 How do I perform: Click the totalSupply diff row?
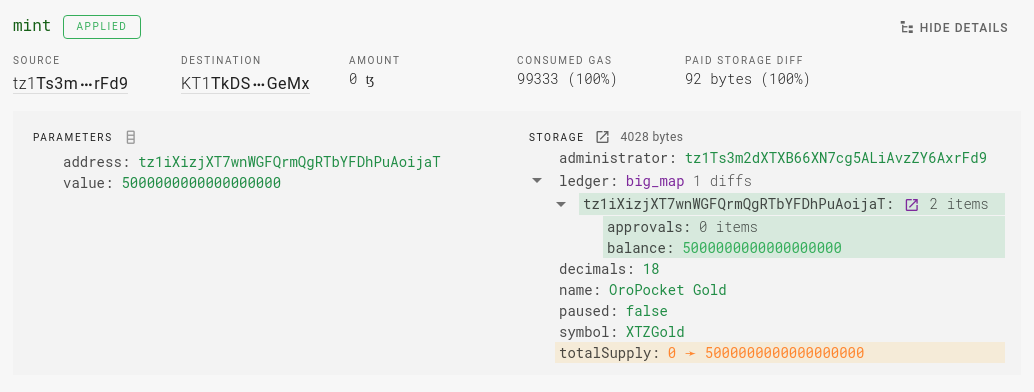click(780, 353)
